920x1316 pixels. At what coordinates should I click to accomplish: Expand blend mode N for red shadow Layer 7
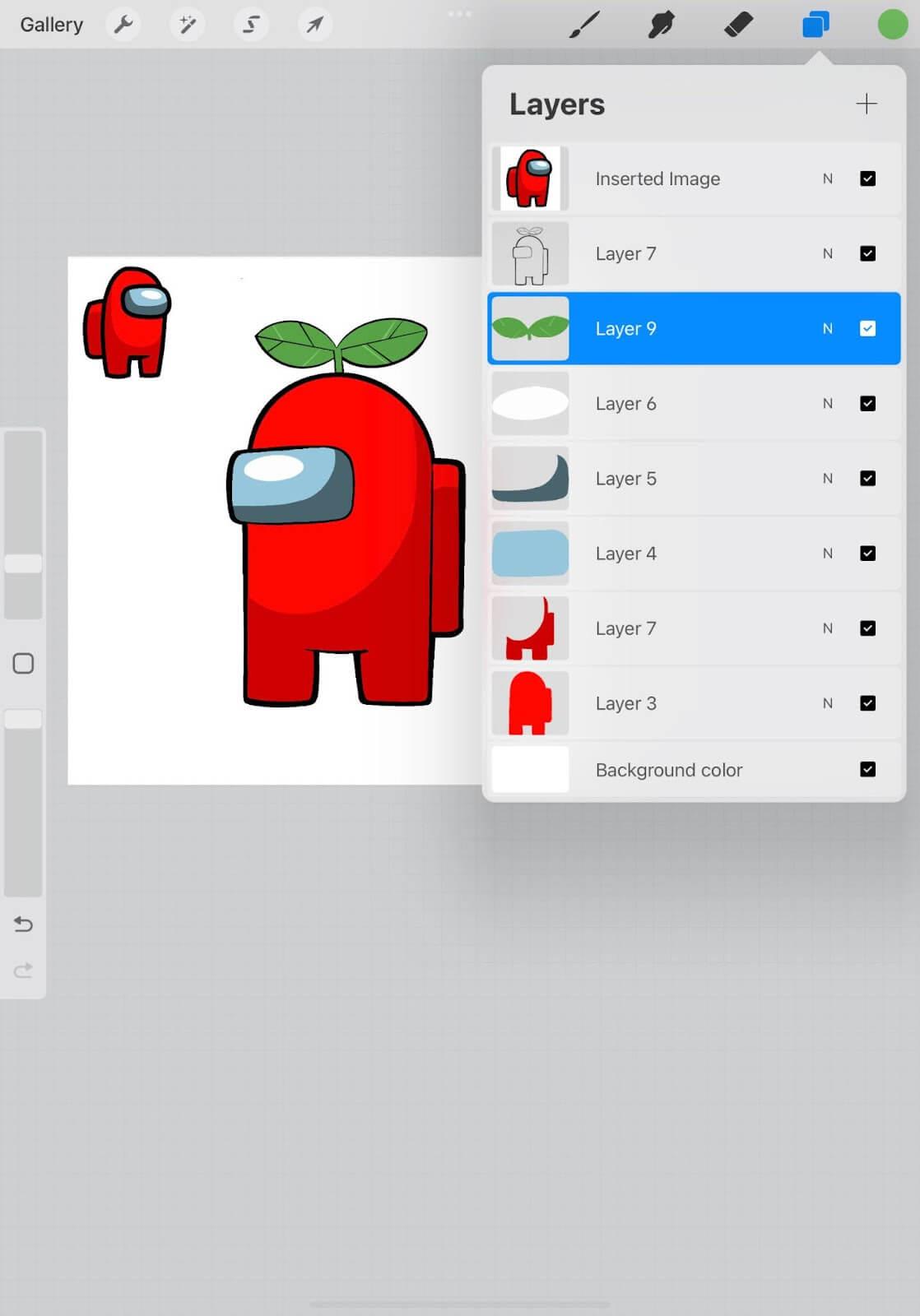[x=828, y=628]
